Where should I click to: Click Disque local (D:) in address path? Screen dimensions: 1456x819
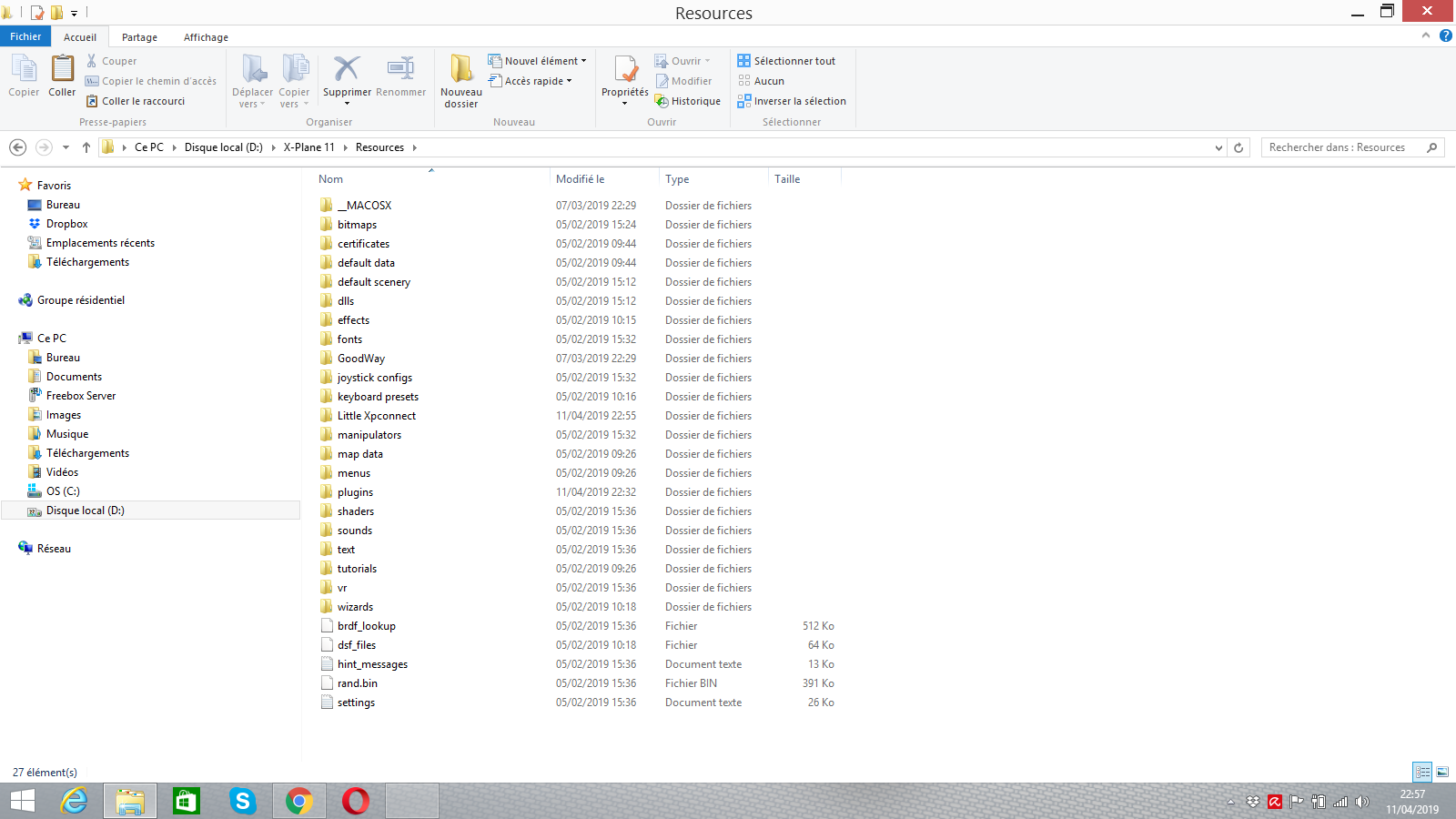pos(224,147)
